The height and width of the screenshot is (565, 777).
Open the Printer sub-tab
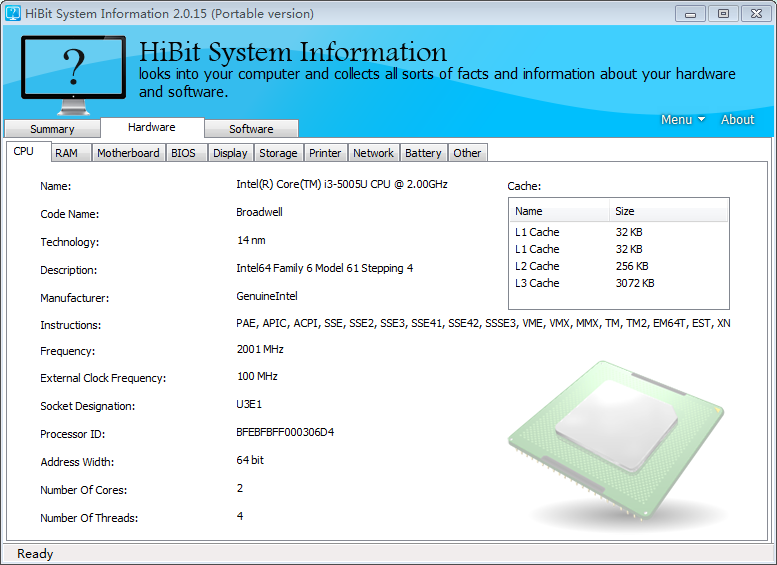(x=325, y=153)
